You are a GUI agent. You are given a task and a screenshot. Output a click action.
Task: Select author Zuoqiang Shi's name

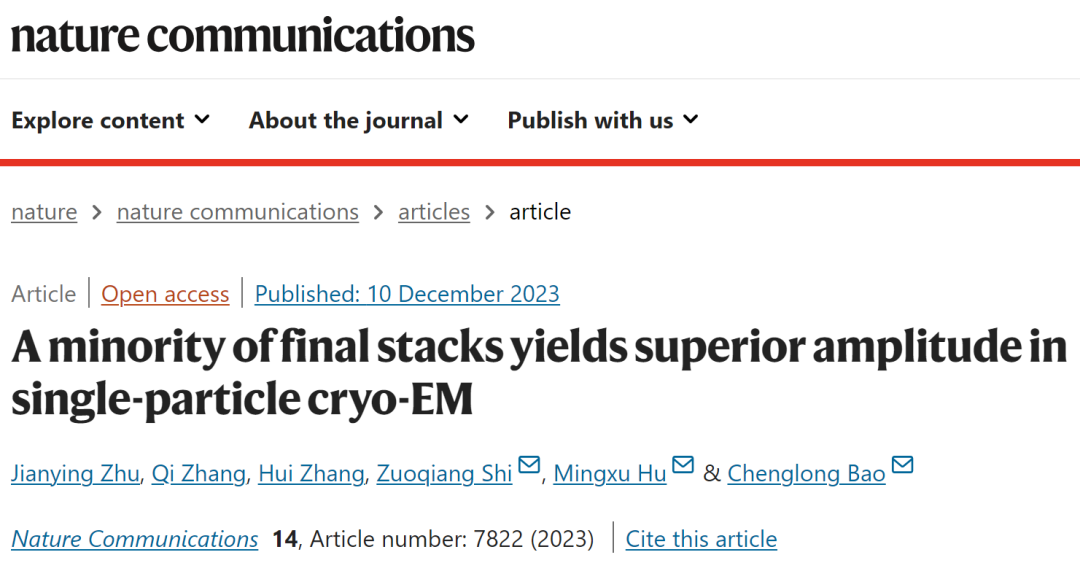(x=444, y=473)
